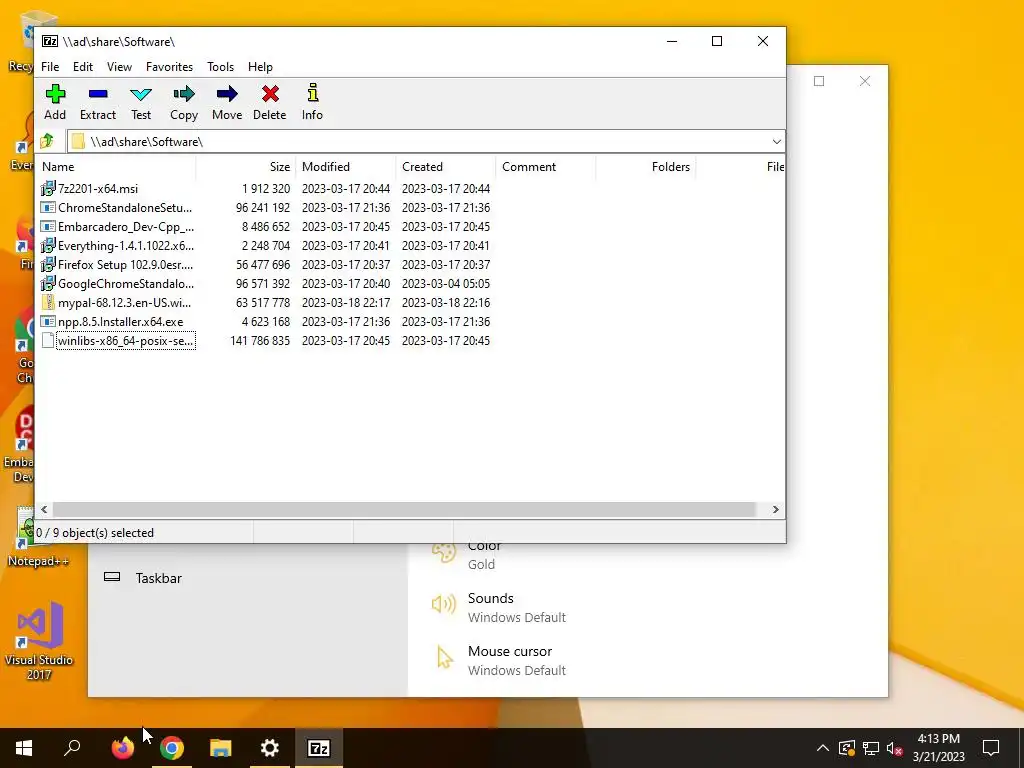Open the Help menu
Viewport: 1024px width, 768px height.
(260, 67)
